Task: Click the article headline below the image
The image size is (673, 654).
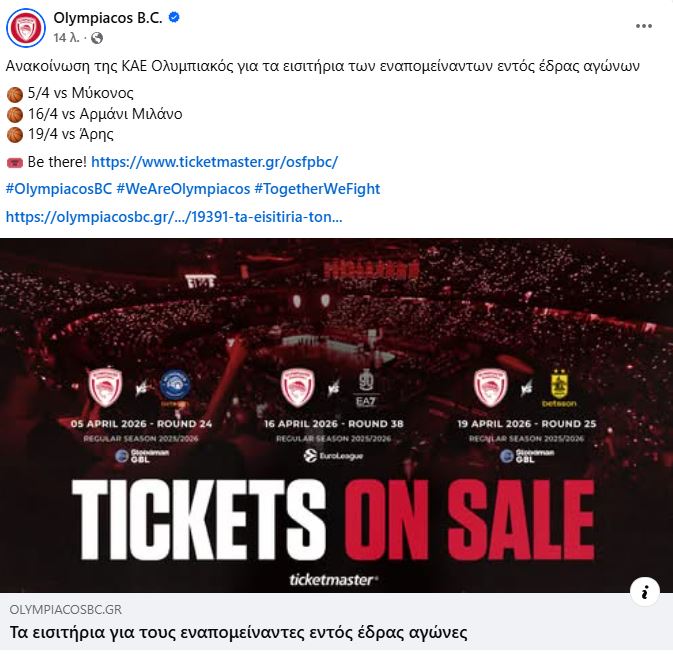Action: [238, 633]
